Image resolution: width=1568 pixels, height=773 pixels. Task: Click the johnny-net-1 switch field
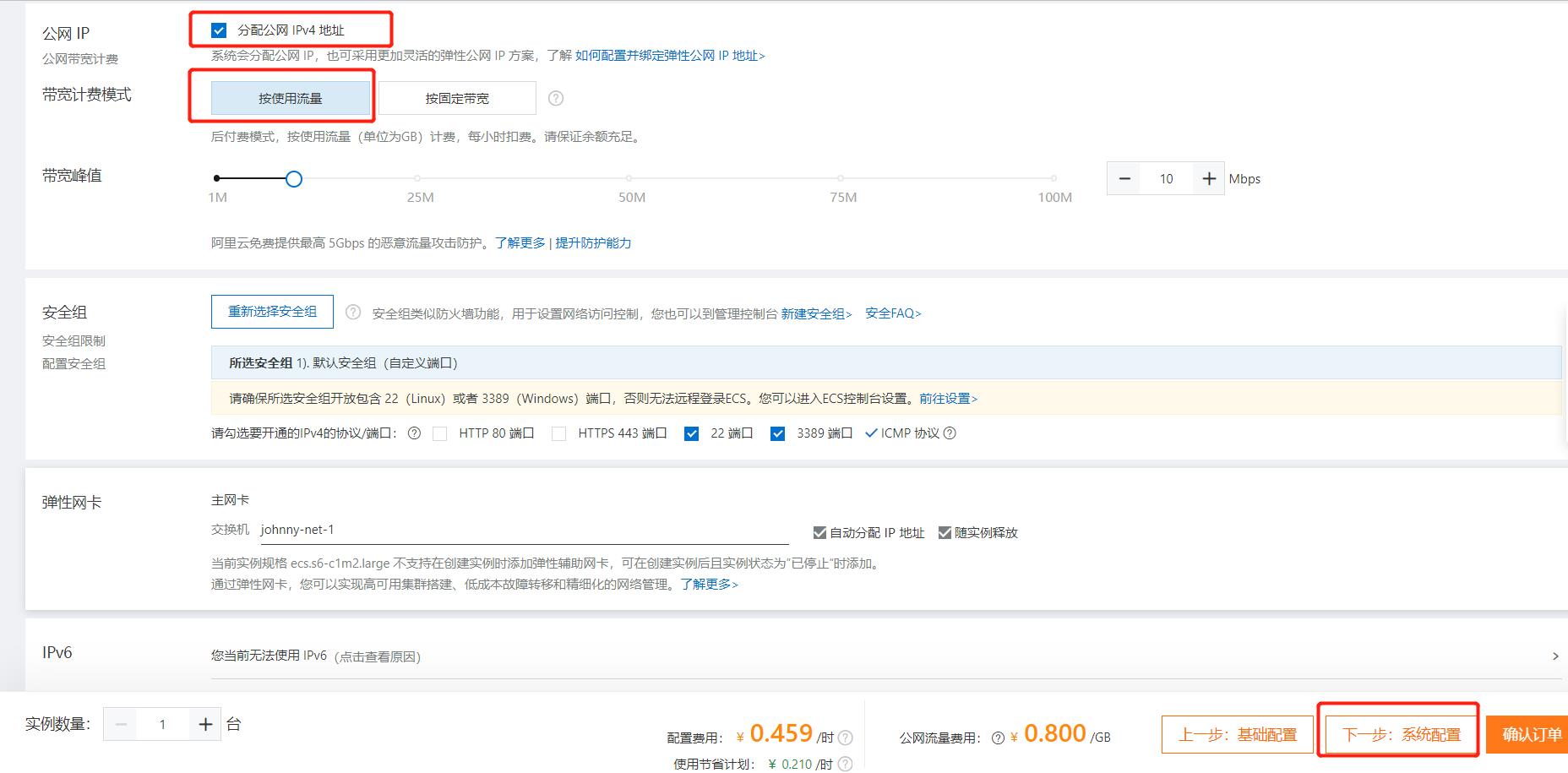[524, 530]
